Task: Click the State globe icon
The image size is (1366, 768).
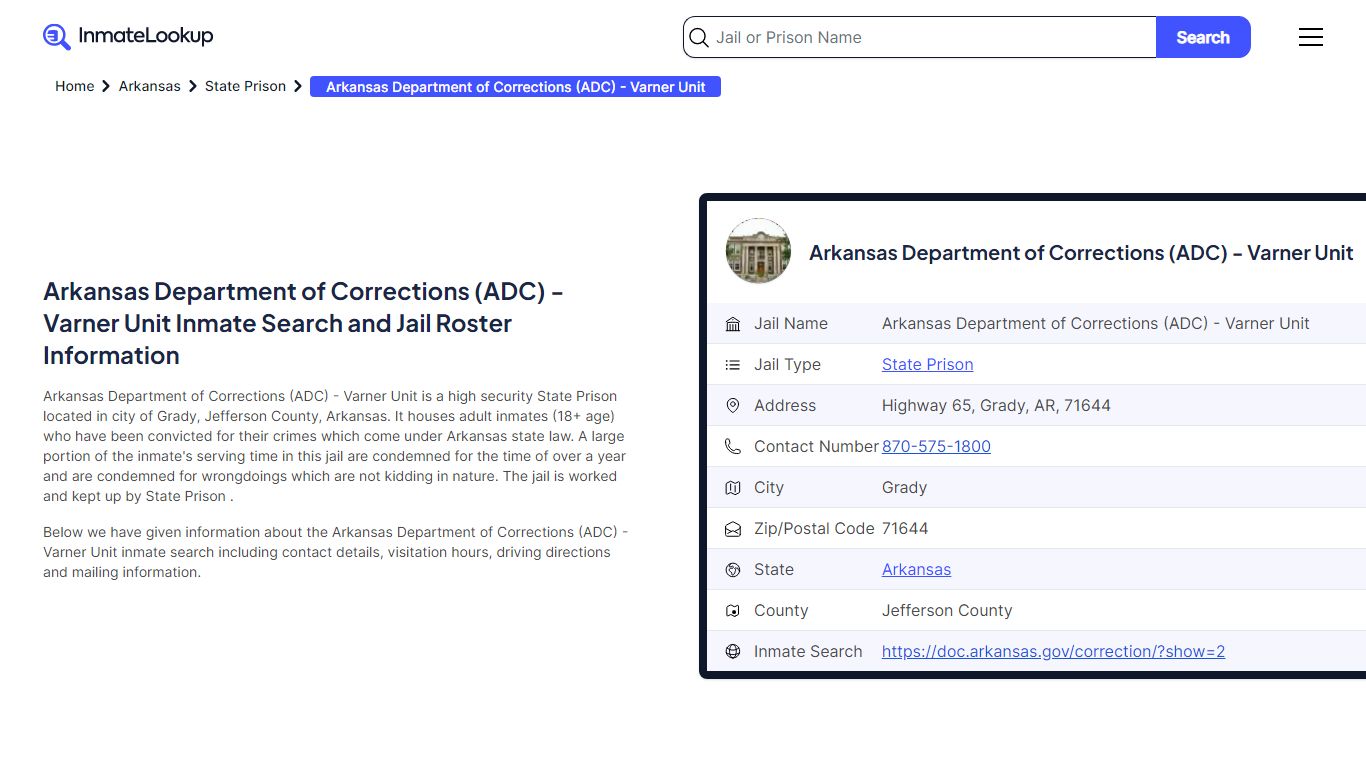Action: 733,570
